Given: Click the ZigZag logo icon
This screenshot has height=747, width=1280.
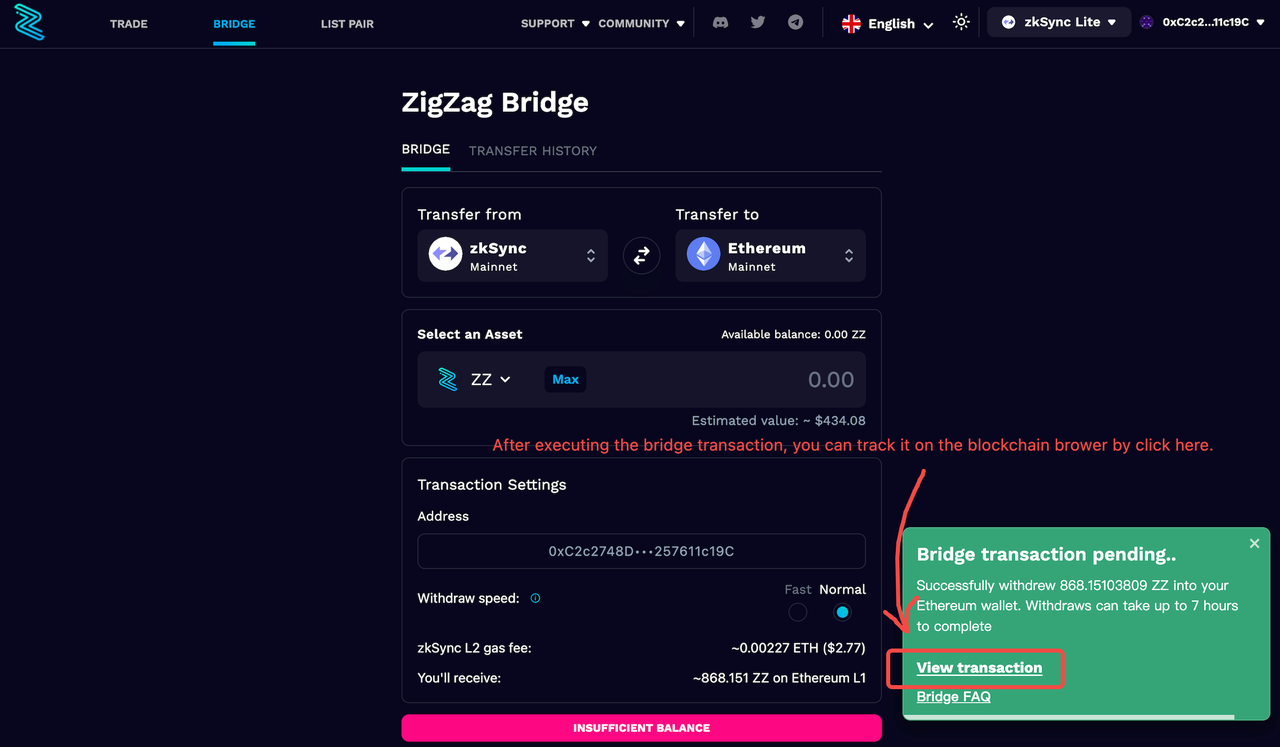Looking at the screenshot, I should [30, 23].
